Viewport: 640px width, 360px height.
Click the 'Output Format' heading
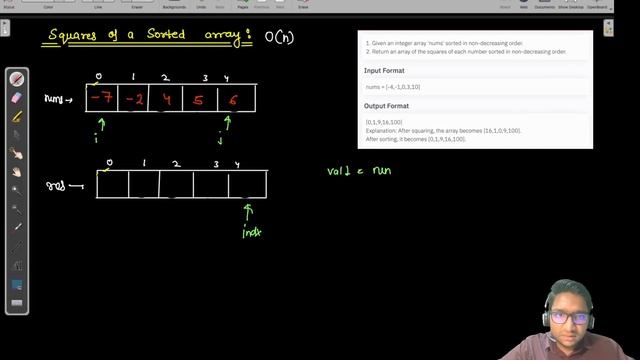coord(386,106)
